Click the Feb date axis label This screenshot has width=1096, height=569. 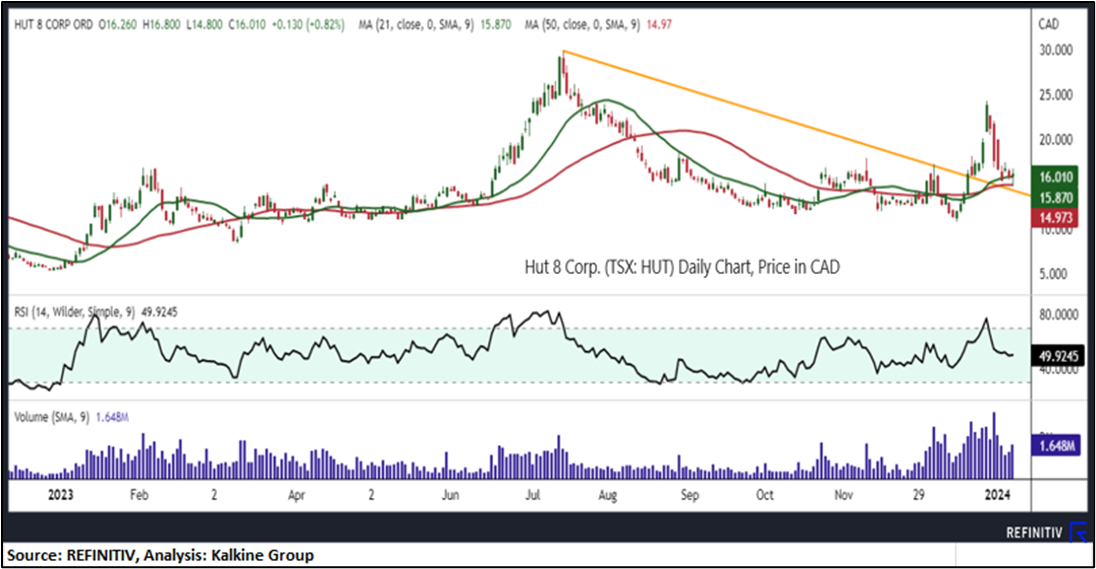pos(139,495)
